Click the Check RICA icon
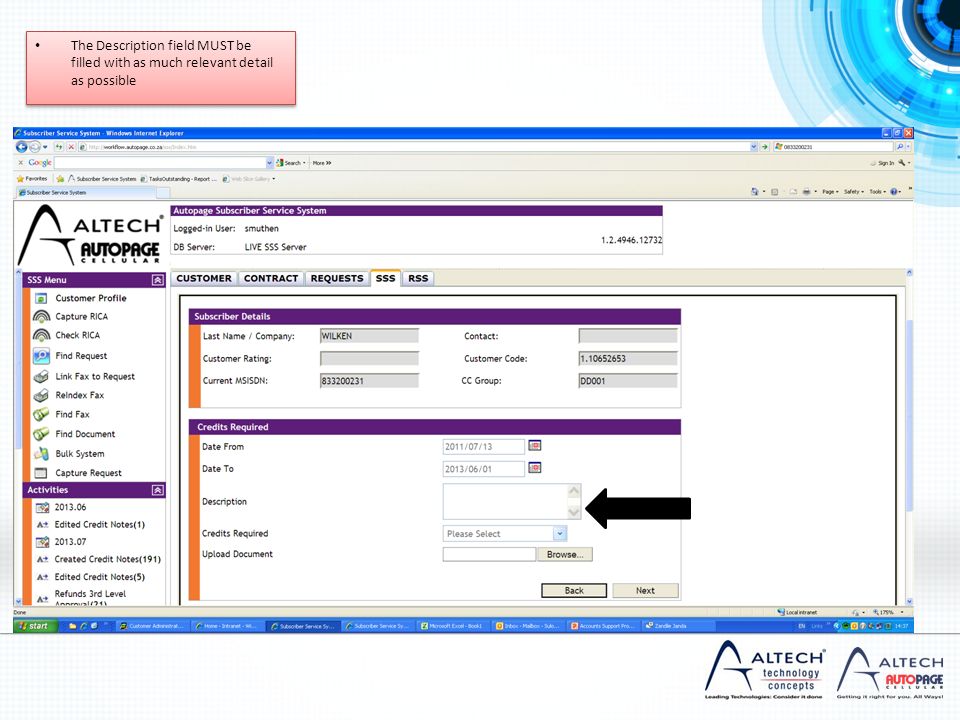 [x=41, y=336]
